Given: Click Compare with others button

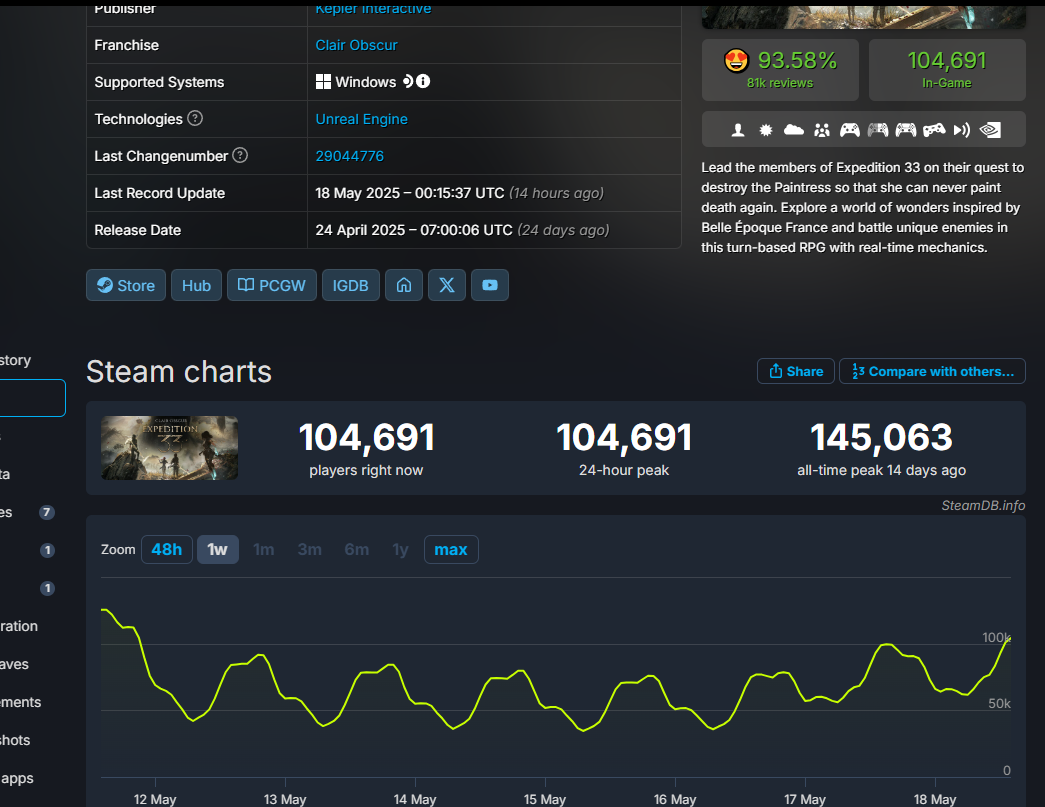Looking at the screenshot, I should pos(932,371).
